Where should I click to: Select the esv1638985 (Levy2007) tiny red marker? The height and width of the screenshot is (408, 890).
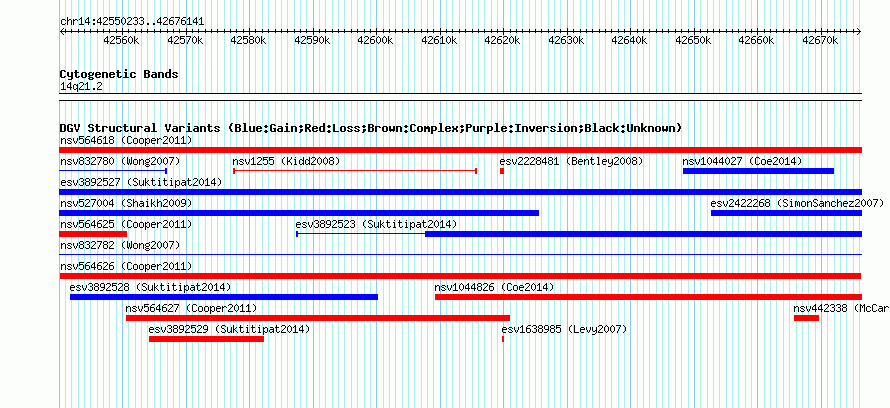pos(503,339)
